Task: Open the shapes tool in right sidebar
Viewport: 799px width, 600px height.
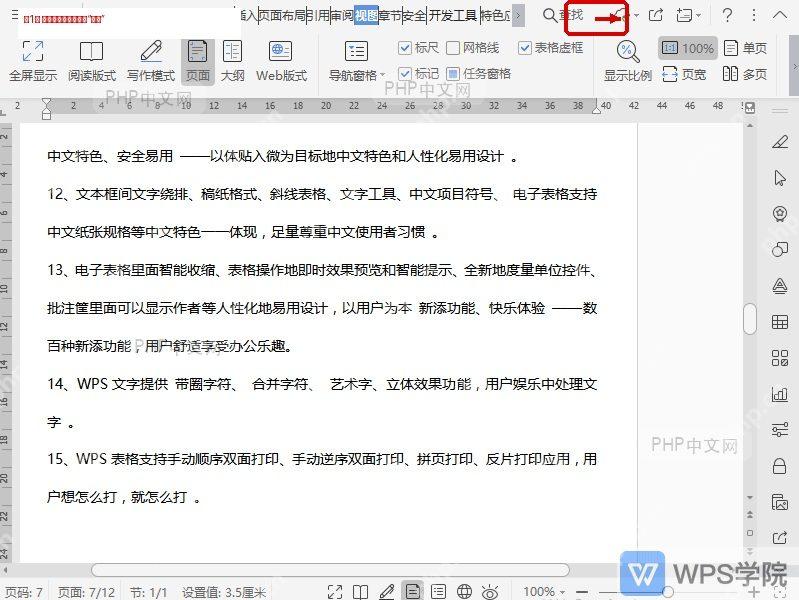Action: click(x=780, y=250)
